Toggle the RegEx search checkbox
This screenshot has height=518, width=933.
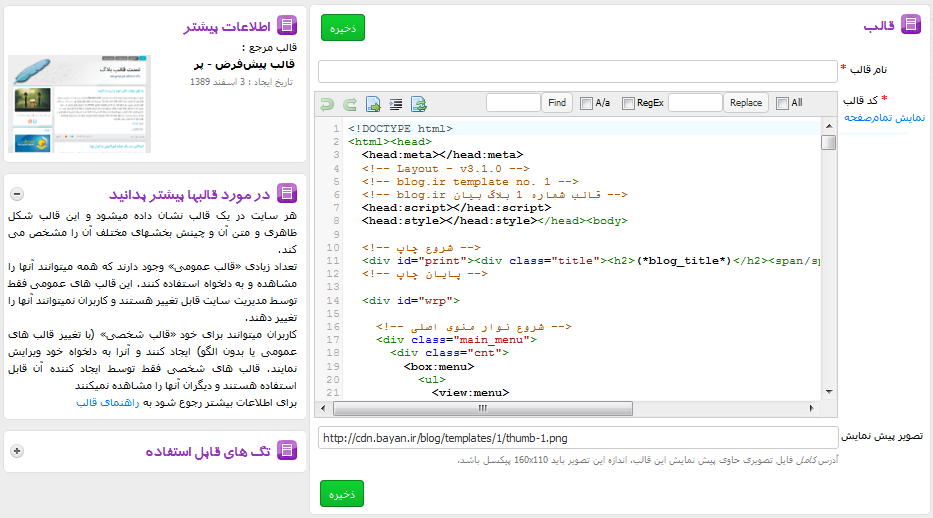pyautogui.click(x=628, y=103)
